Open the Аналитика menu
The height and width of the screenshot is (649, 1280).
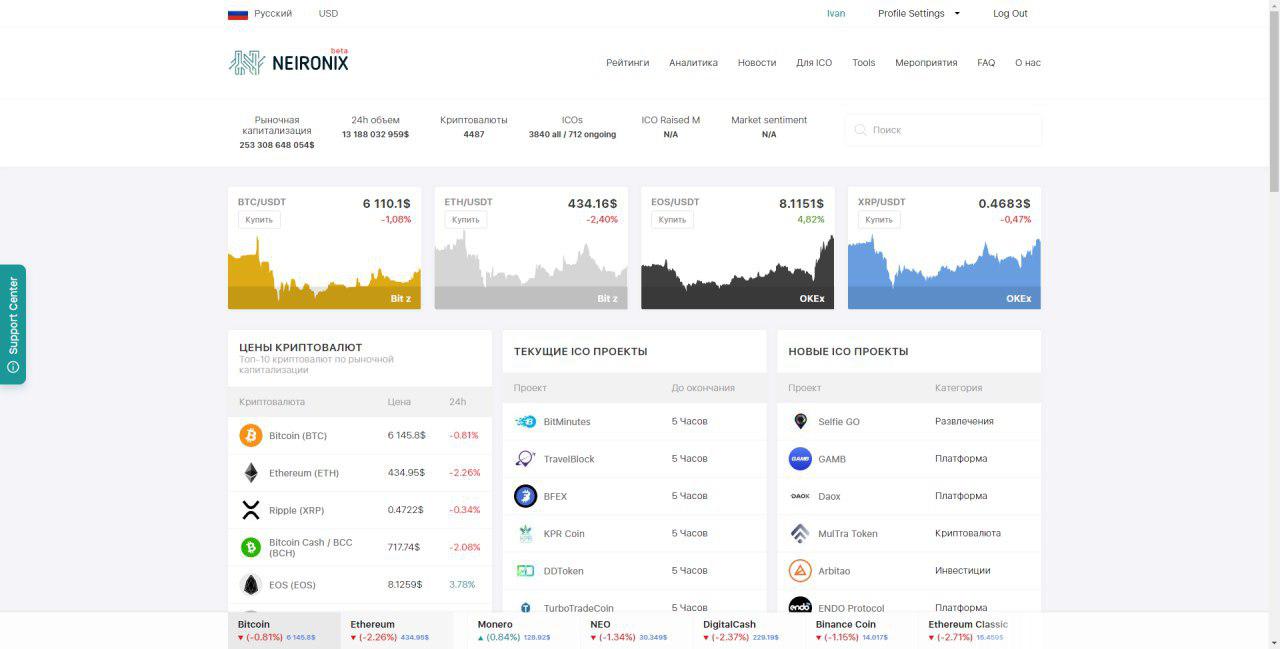[x=693, y=63]
